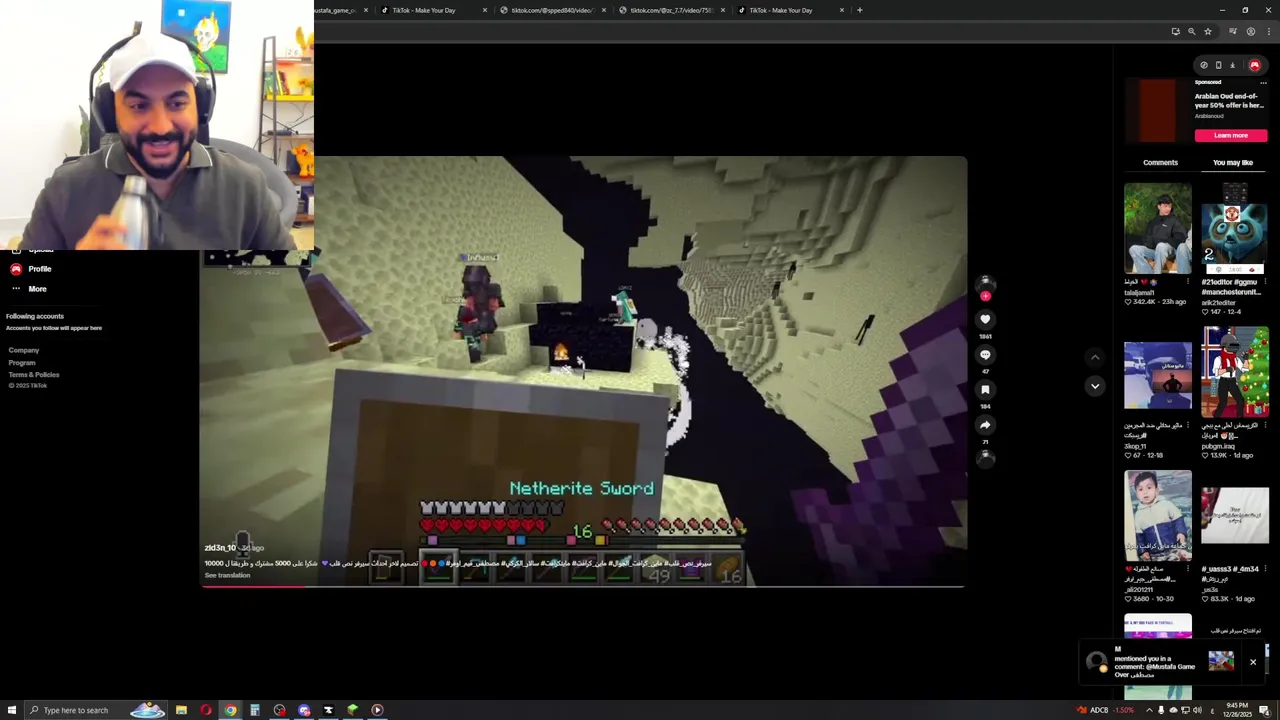Click the taskbar search box
Viewport: 1280px width, 720px height.
96,710
